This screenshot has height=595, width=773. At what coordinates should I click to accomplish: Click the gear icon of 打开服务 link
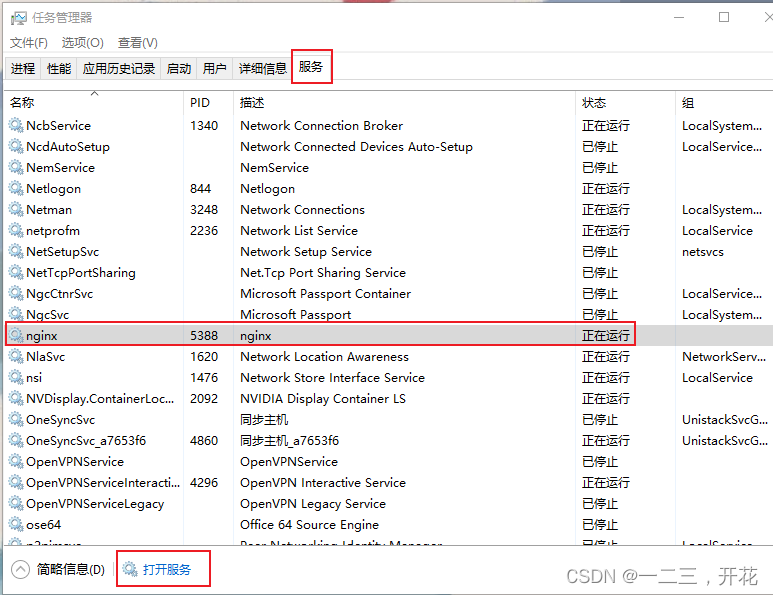130,569
